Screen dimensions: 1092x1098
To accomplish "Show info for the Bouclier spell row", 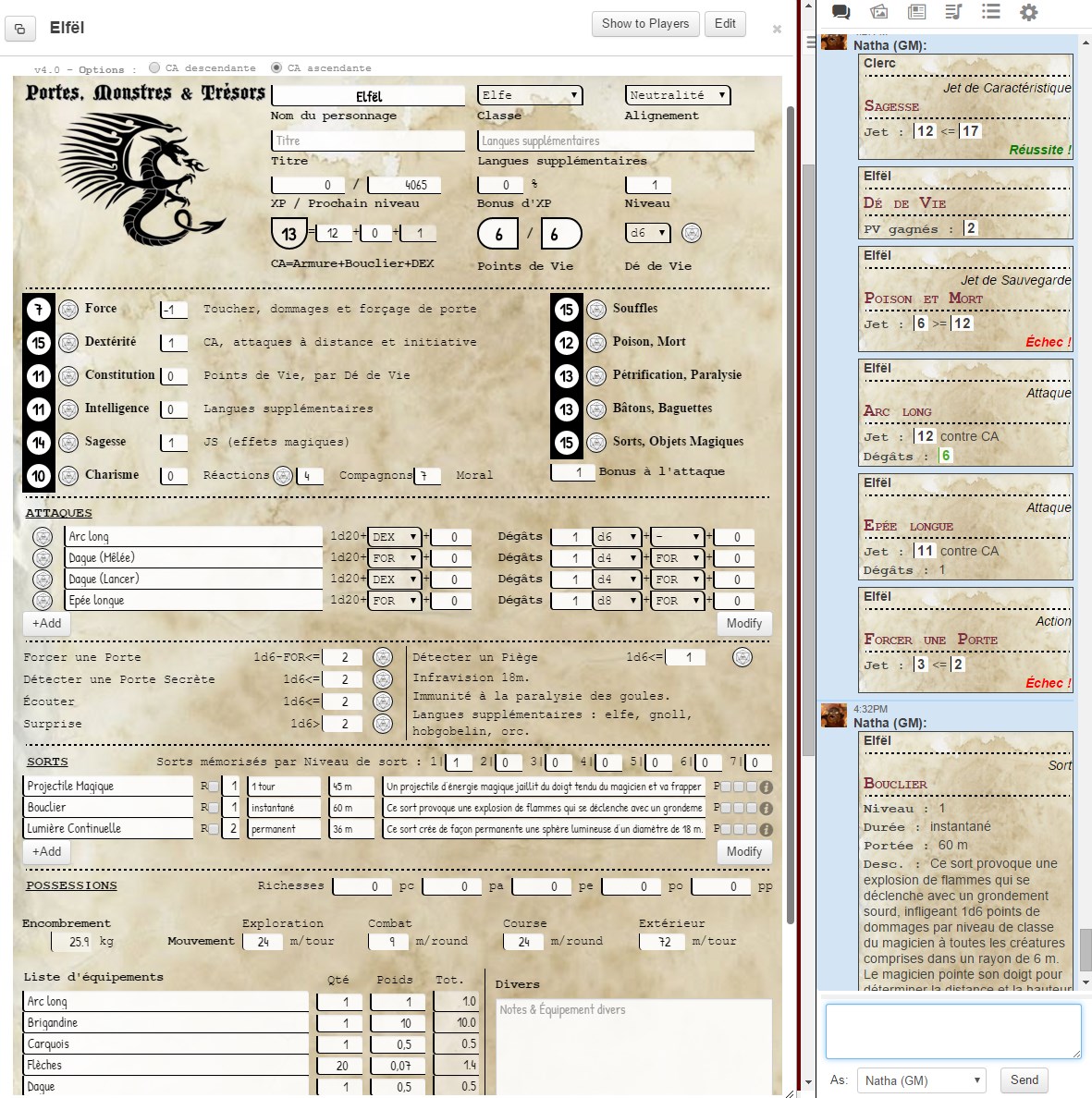I will [767, 808].
